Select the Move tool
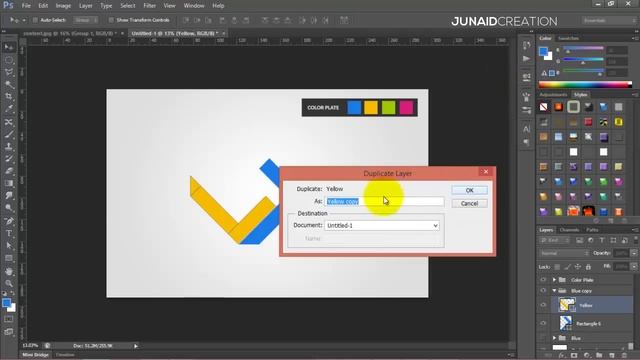640x360 pixels. pyautogui.click(x=9, y=47)
